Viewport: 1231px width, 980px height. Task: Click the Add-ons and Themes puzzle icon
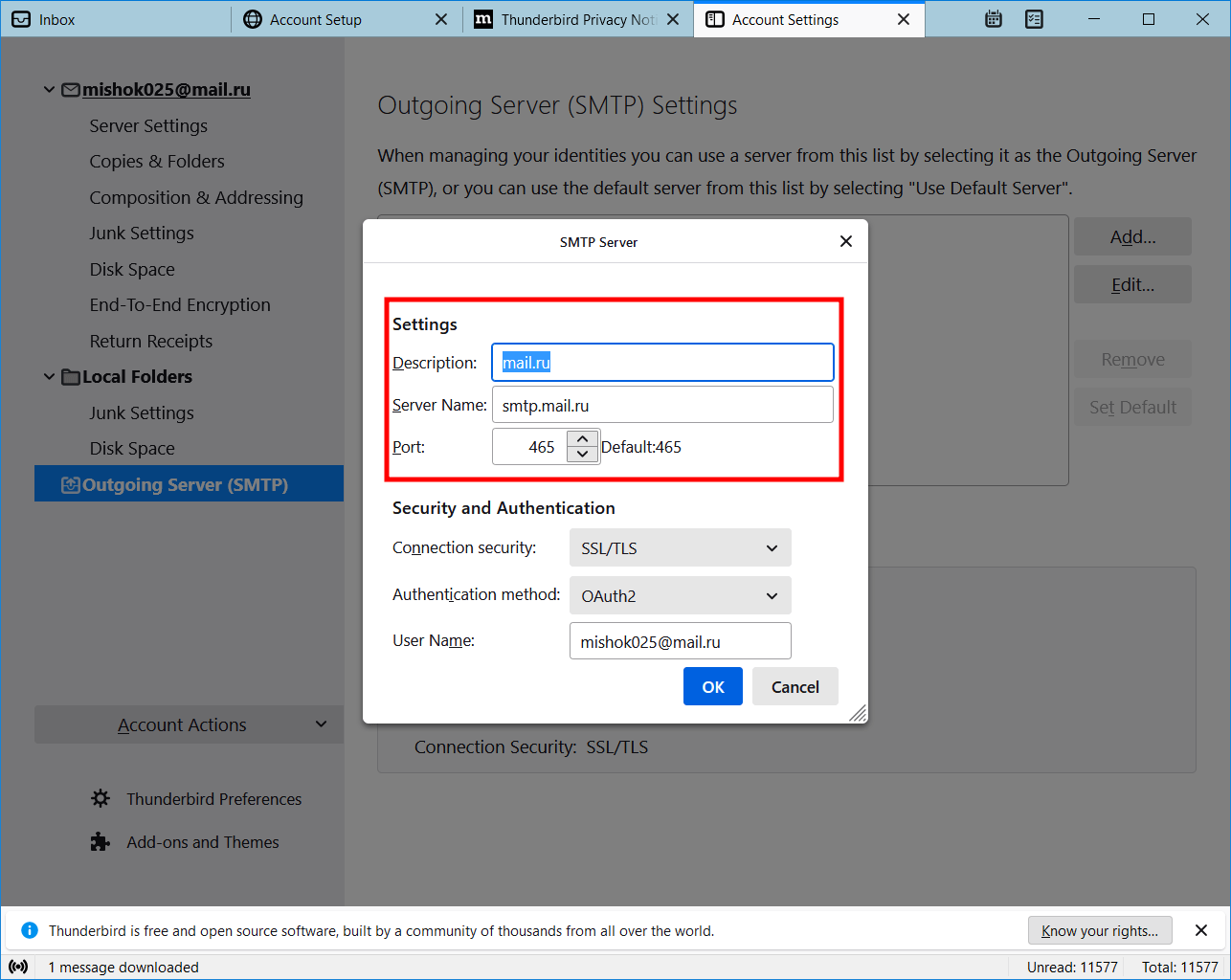click(101, 842)
